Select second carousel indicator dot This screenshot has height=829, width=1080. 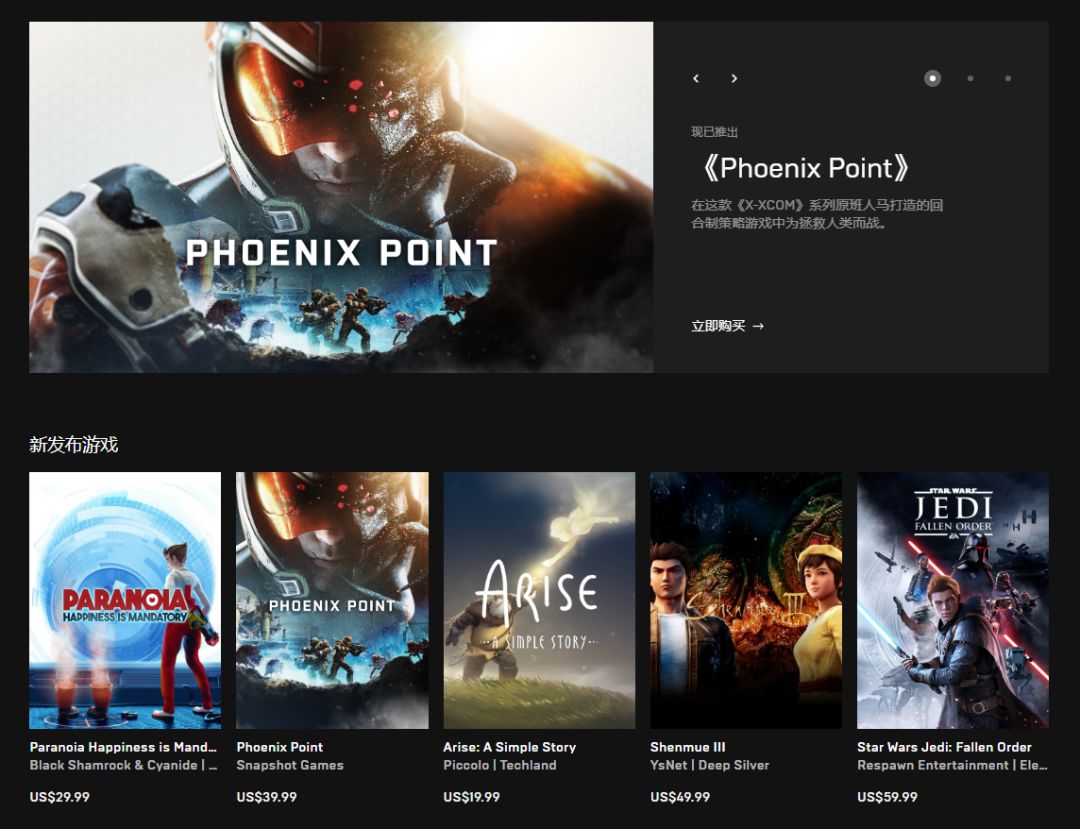pos(970,78)
